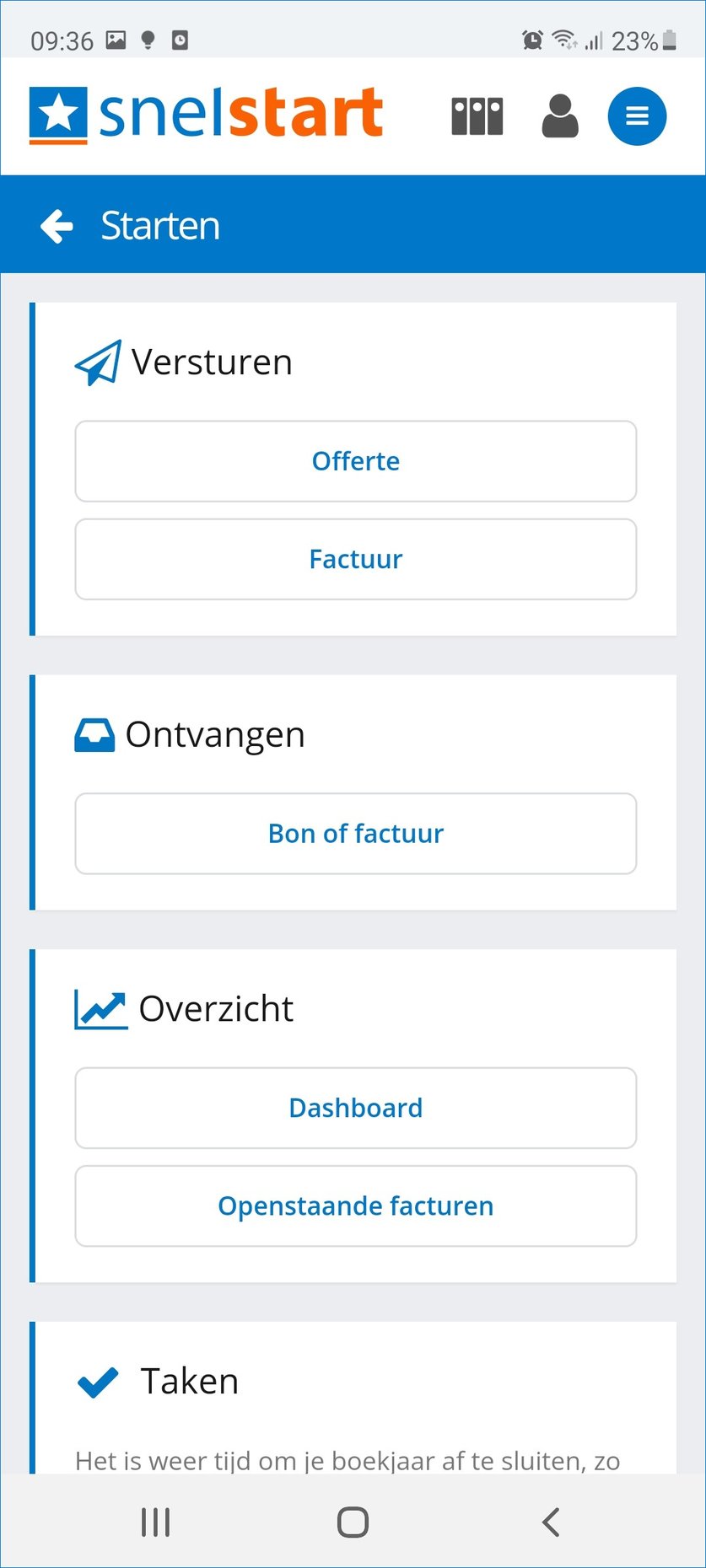Tap the Taken checkmark icon
The width and height of the screenshot is (706, 1568).
98,1382
